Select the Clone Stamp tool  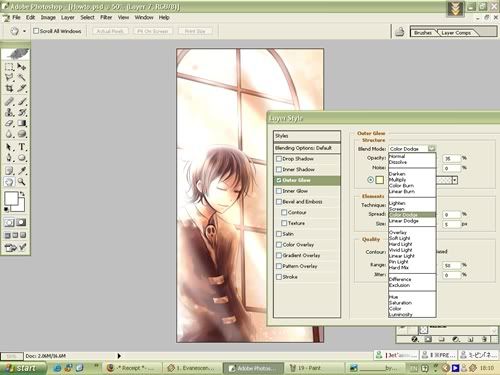tap(9, 112)
